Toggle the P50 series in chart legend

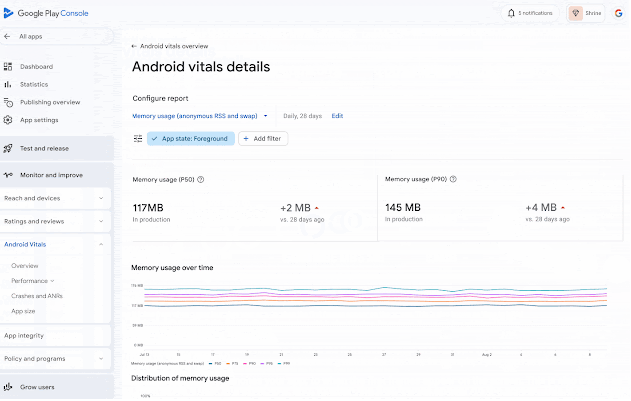(215, 364)
